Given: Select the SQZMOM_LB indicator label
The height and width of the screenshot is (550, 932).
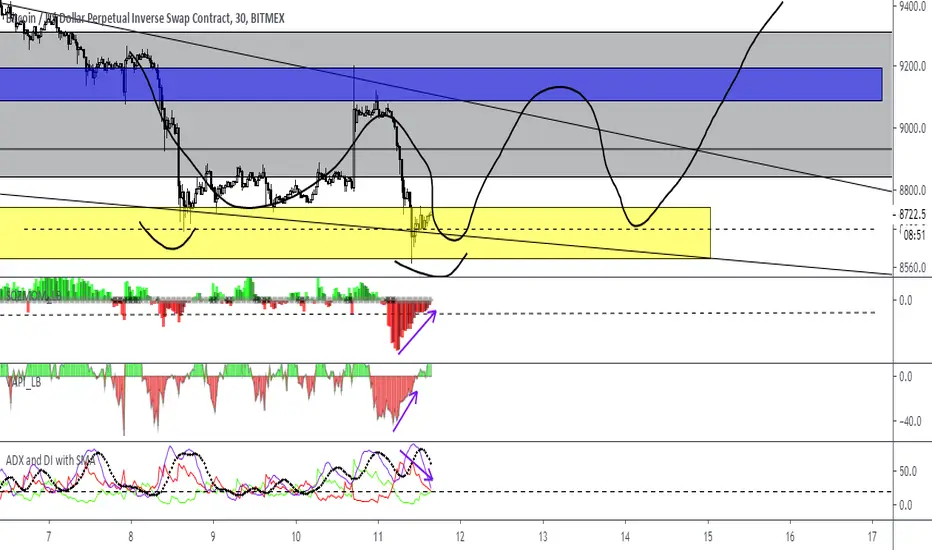Looking at the screenshot, I should coord(33,296).
